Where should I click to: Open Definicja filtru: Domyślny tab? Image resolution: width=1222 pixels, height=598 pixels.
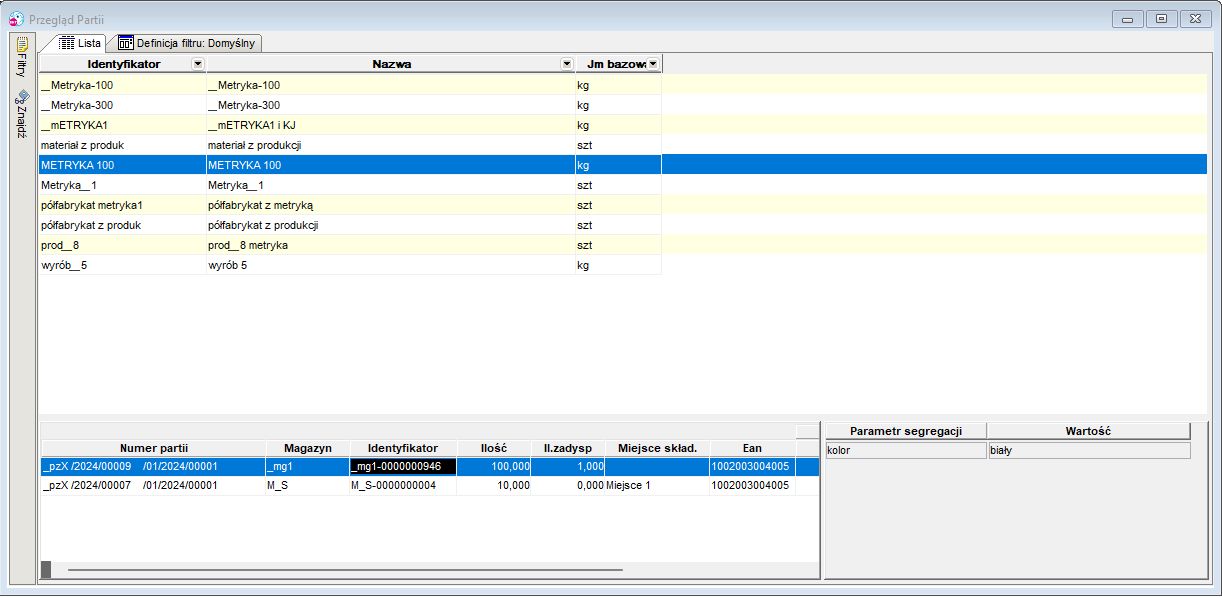pyautogui.click(x=188, y=43)
